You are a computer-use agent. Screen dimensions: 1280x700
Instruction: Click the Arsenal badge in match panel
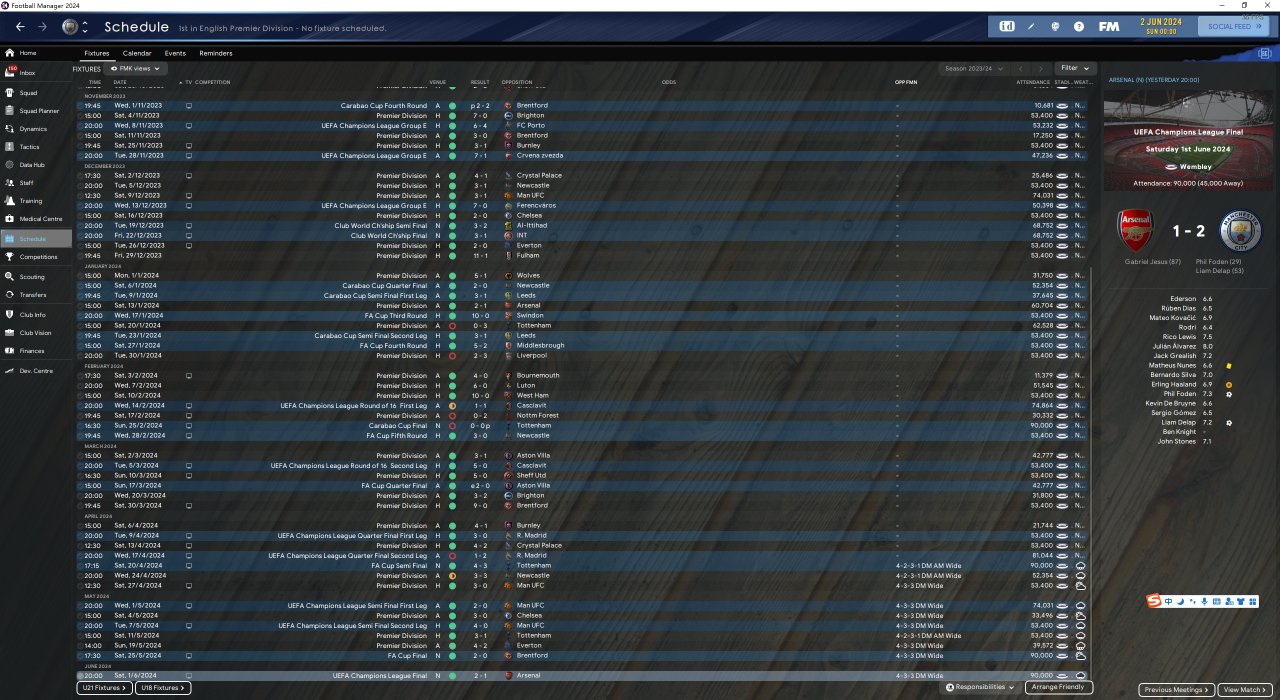[1137, 230]
